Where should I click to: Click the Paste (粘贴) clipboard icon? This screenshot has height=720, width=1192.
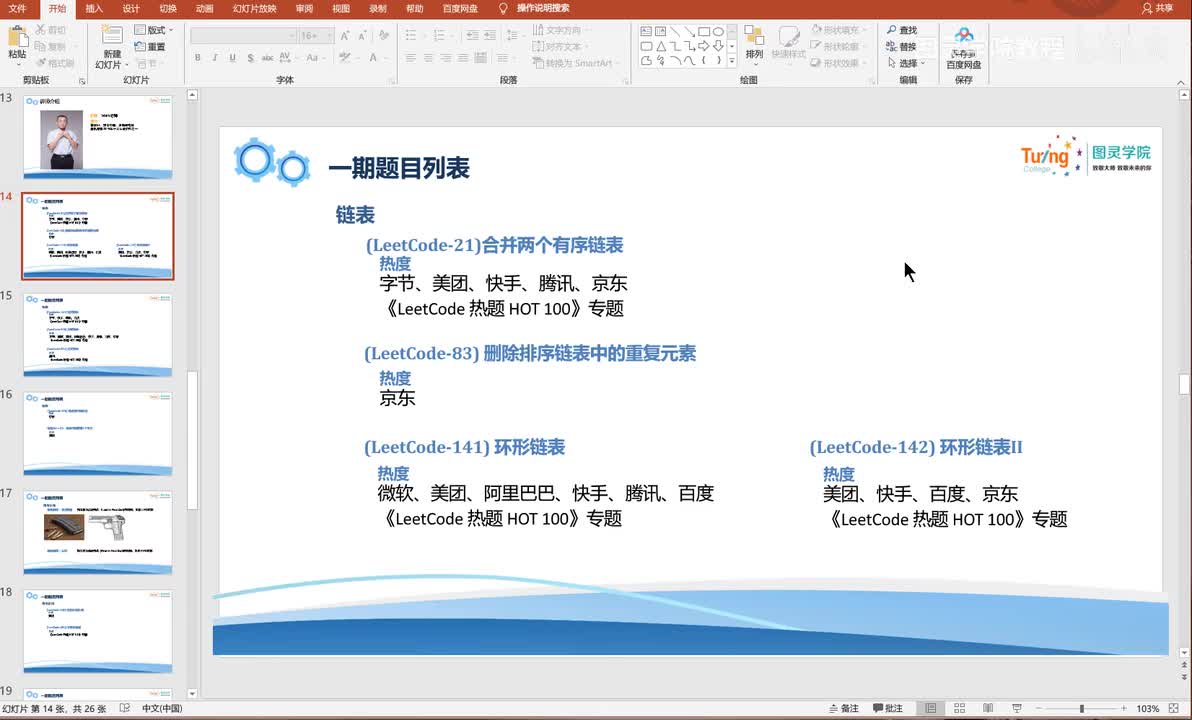pyautogui.click(x=17, y=36)
